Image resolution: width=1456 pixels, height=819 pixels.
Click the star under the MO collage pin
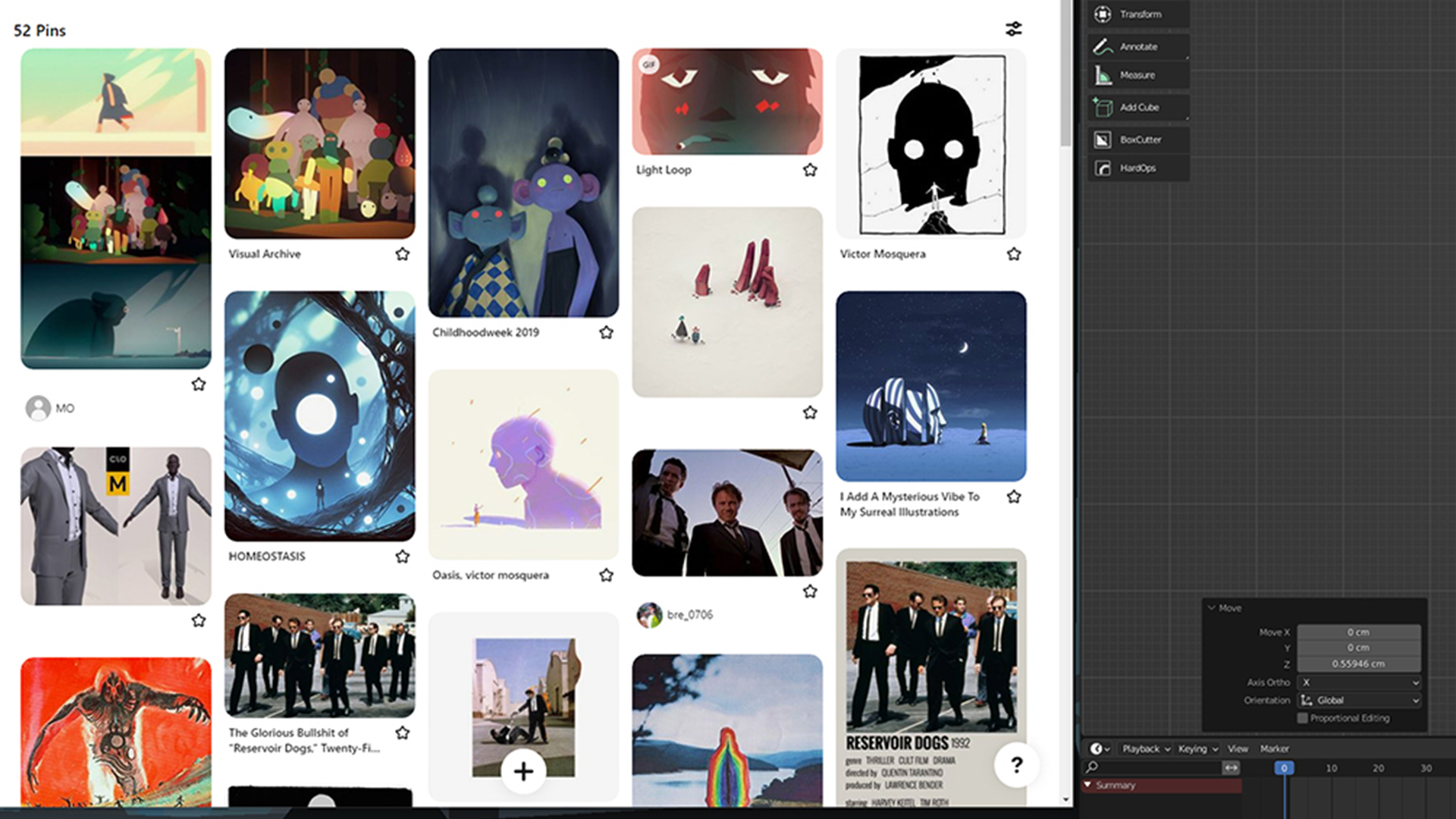point(198,384)
